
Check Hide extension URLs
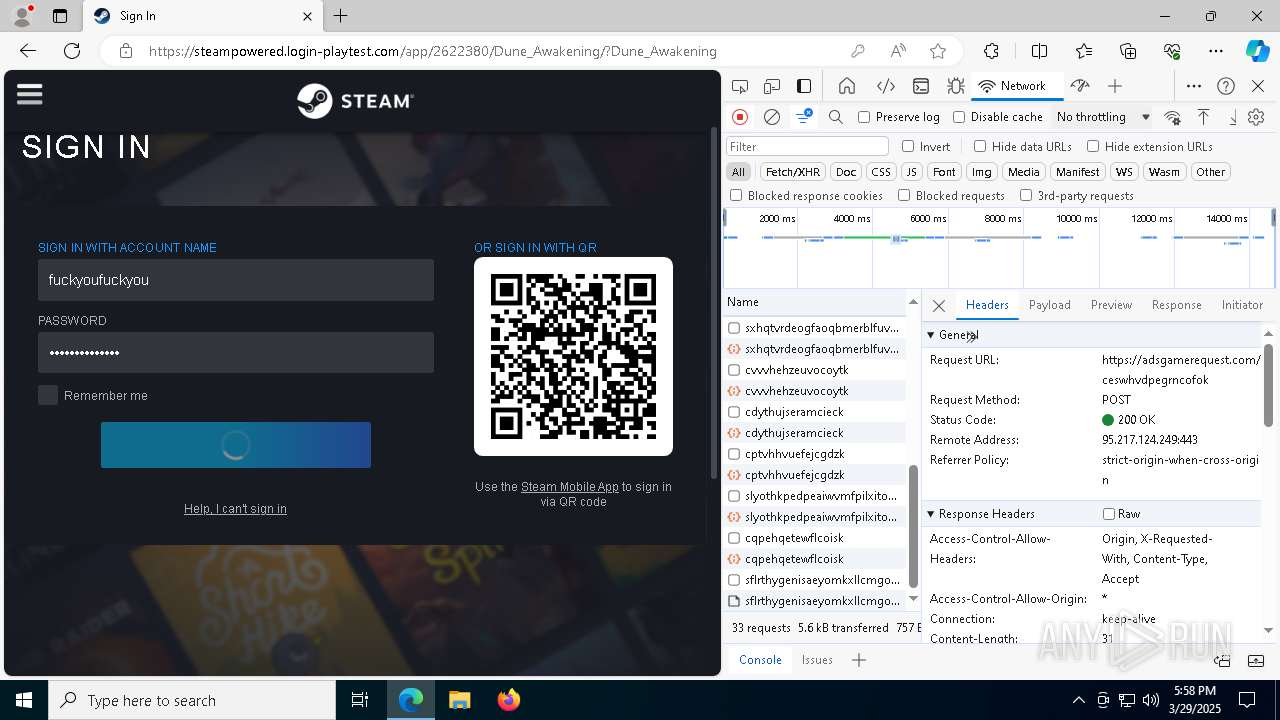click(1093, 146)
